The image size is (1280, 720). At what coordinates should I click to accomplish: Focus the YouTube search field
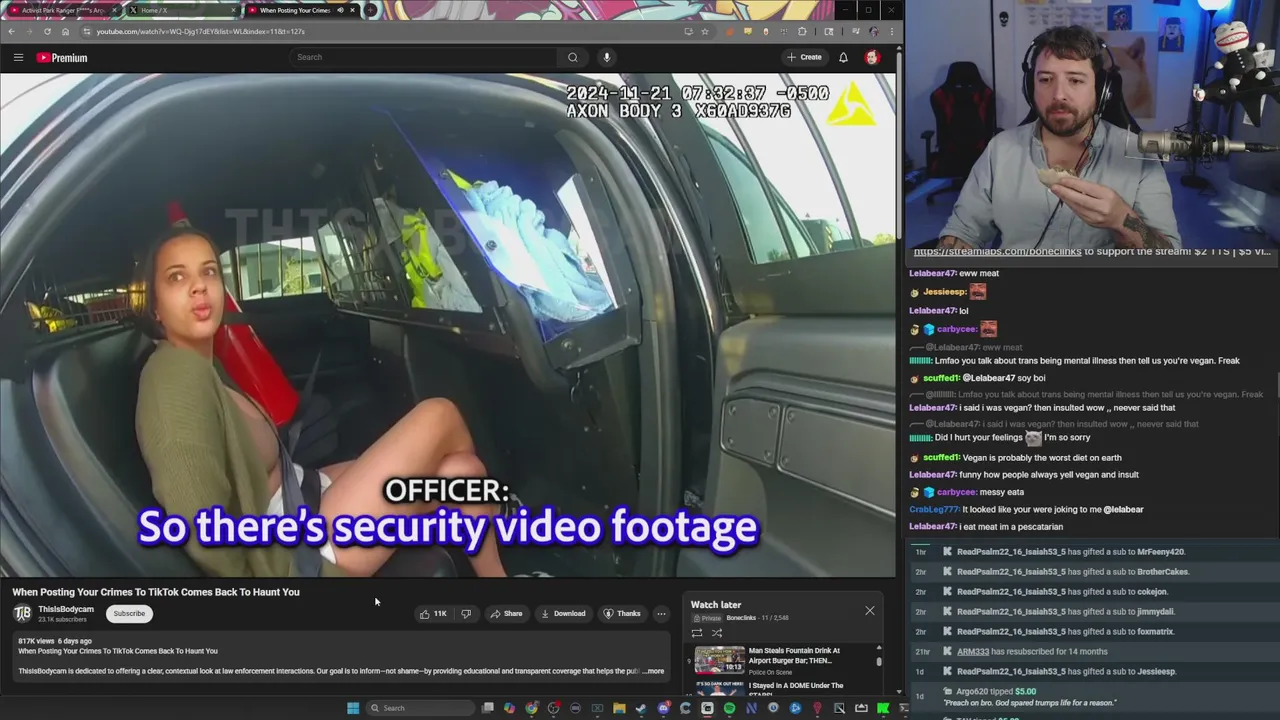coord(425,57)
